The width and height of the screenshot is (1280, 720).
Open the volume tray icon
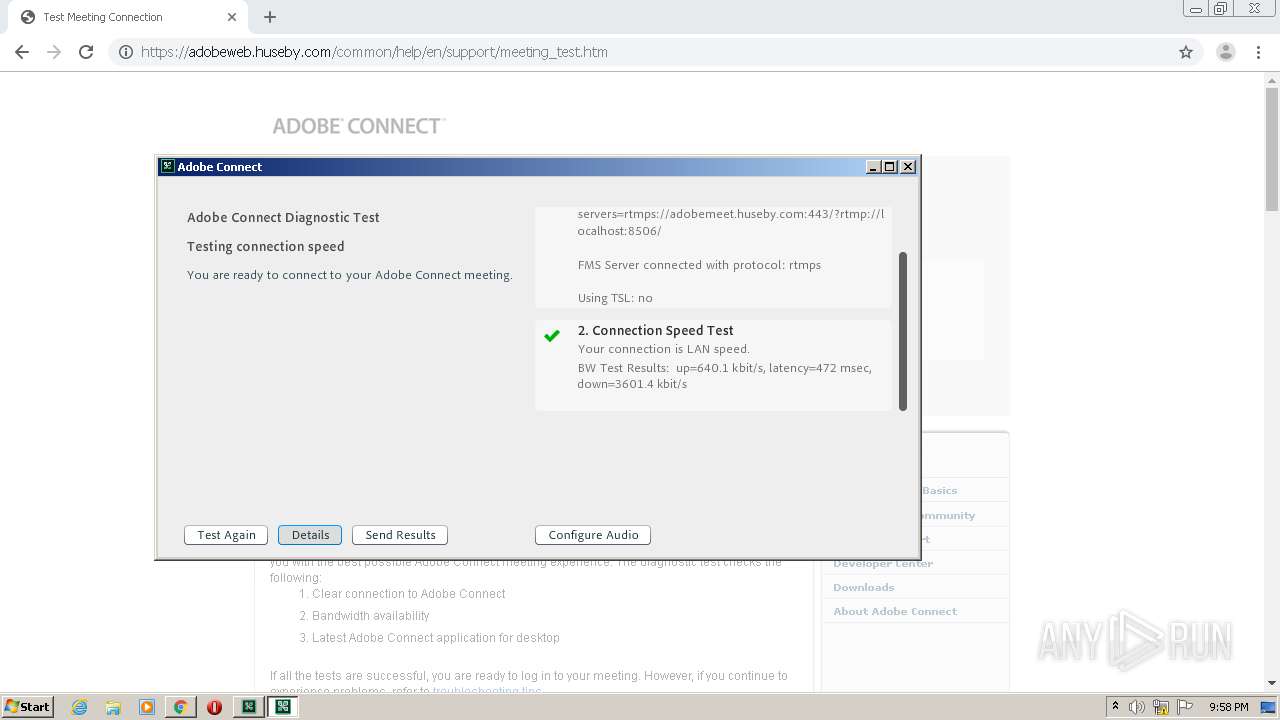tap(1137, 707)
